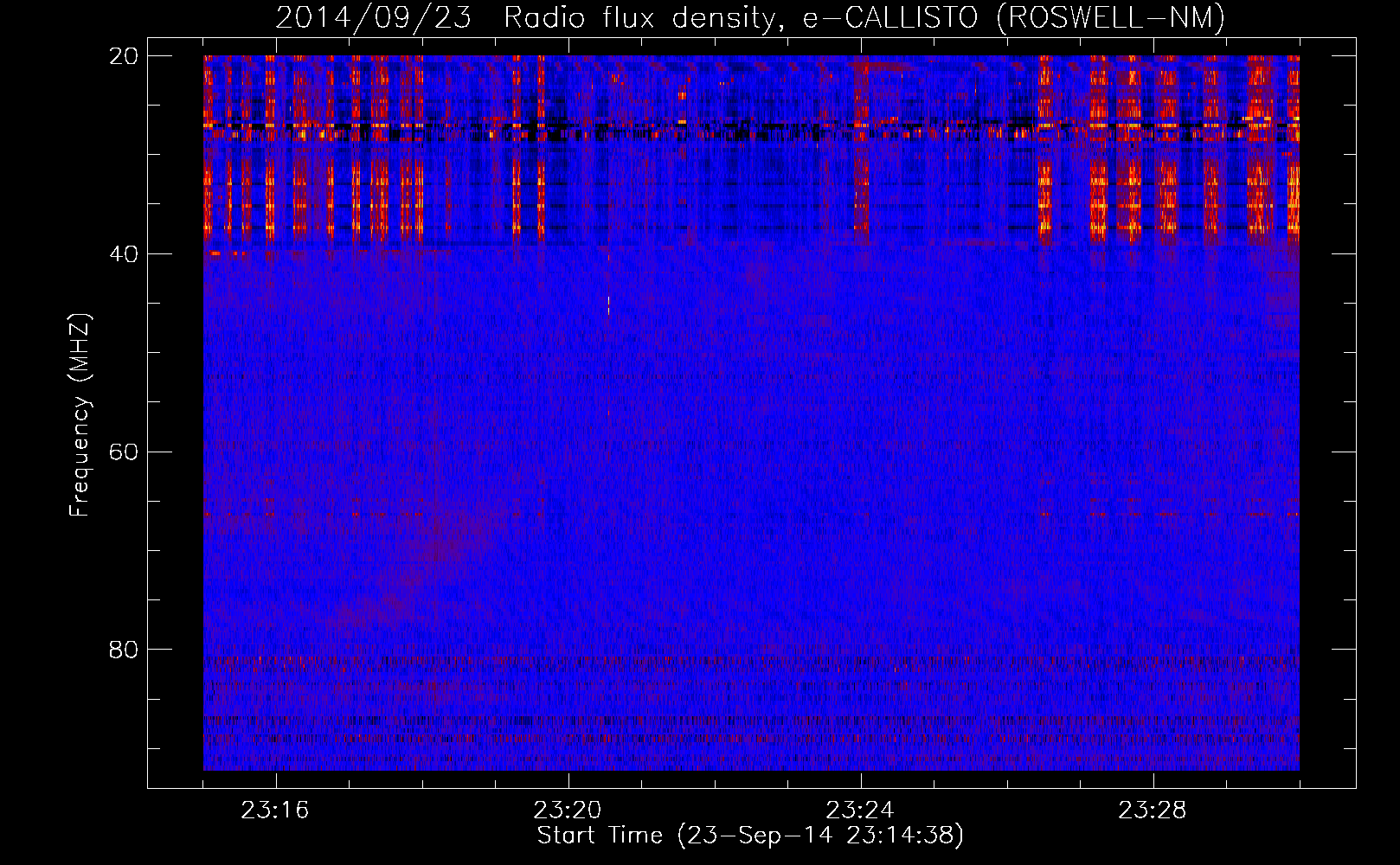
Task: Click the time axis label '23:24'
Action: [x=860, y=811]
